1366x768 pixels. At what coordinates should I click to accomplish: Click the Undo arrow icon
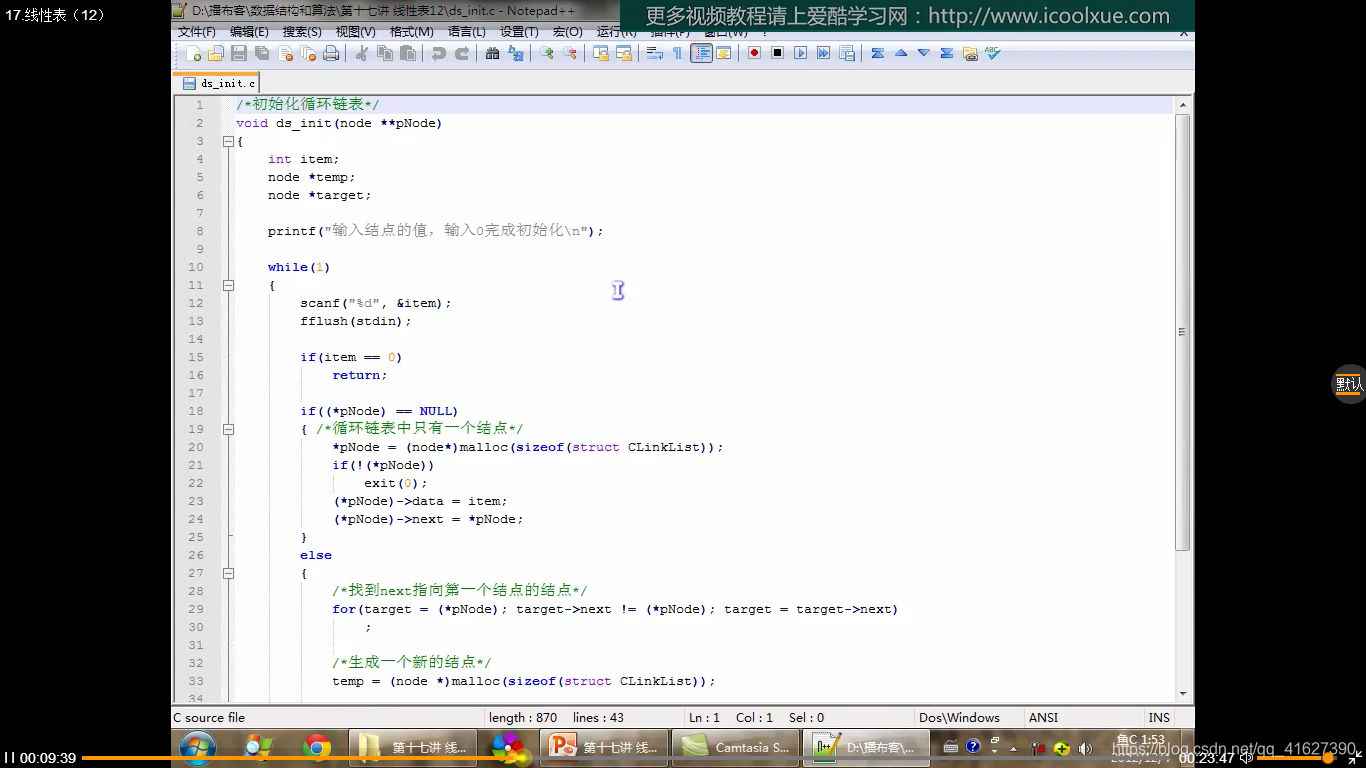point(438,53)
